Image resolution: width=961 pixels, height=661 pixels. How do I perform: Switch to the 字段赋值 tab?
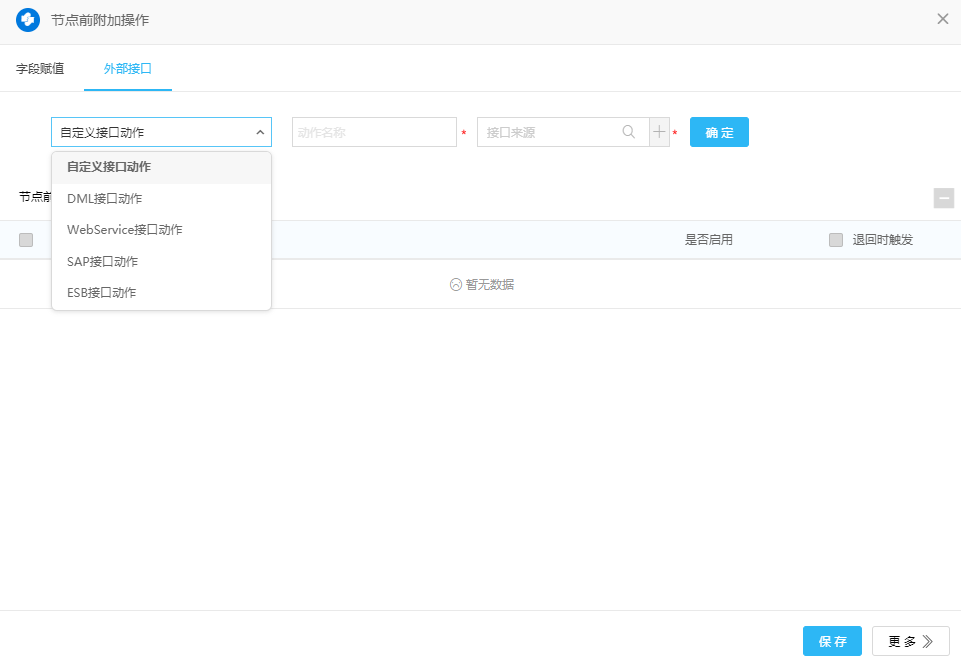point(40,69)
